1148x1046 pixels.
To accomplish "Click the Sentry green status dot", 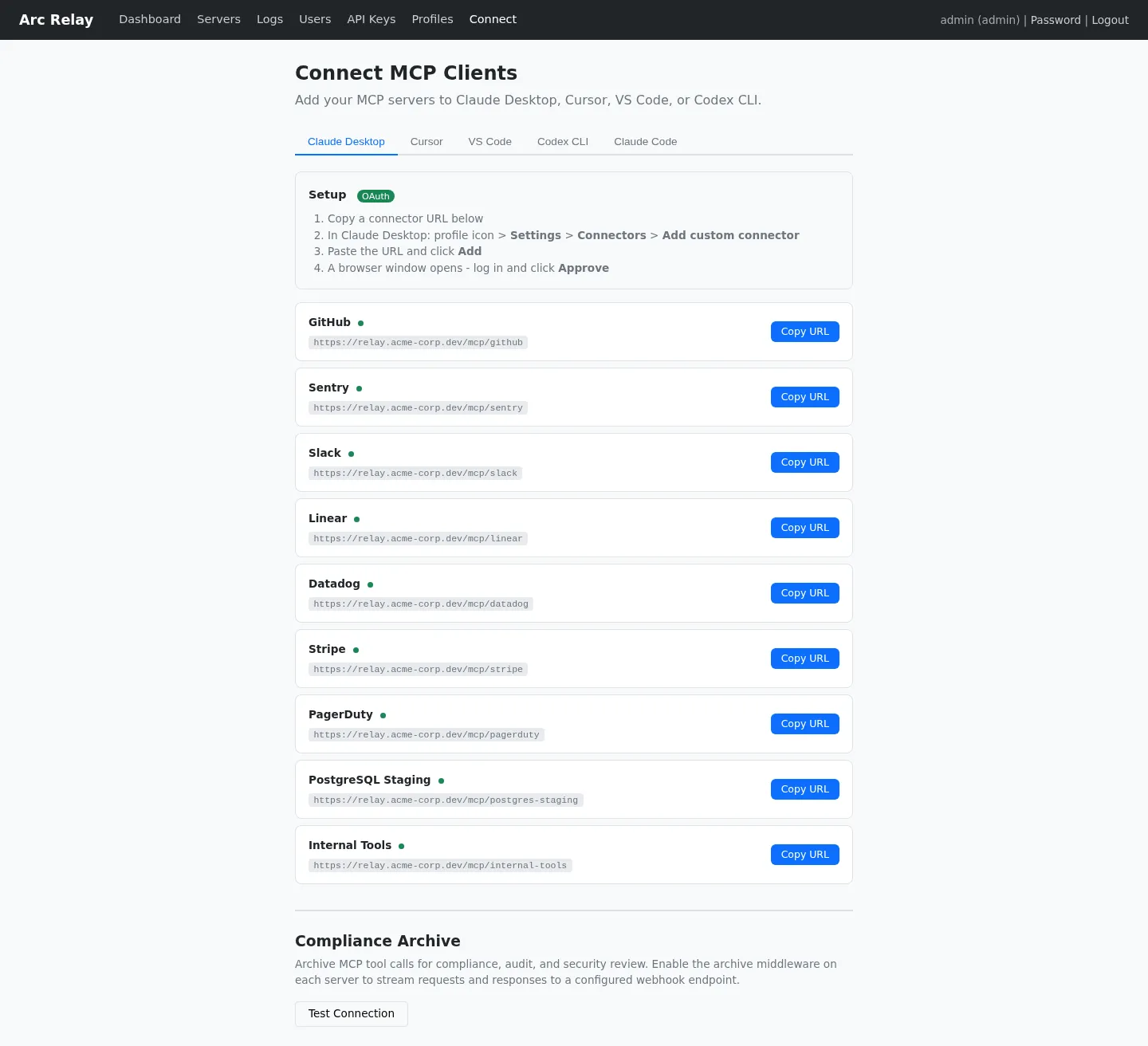I will pyautogui.click(x=359, y=388).
